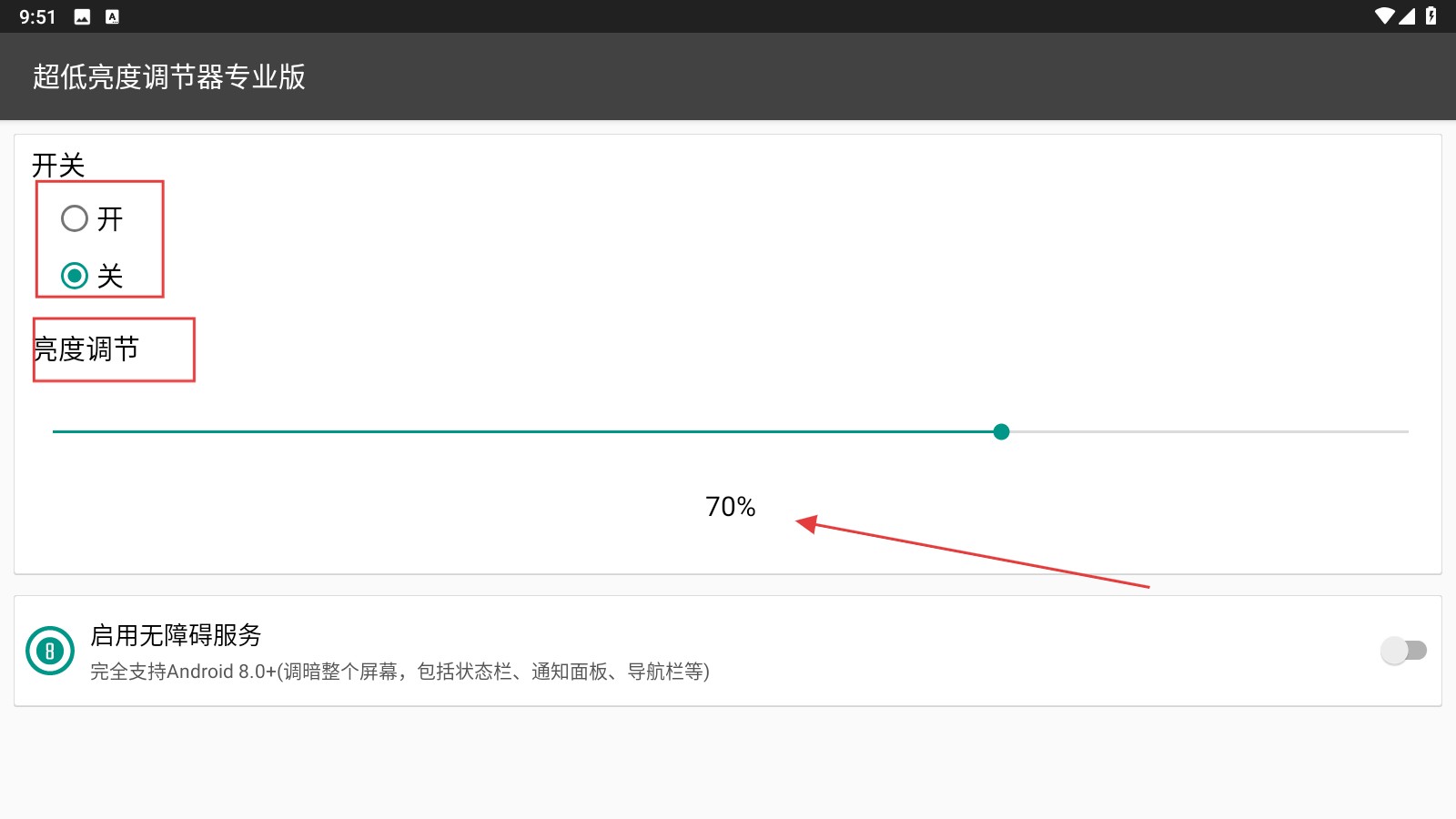This screenshot has height=819, width=1456.
Task: Click the Wi-Fi icon in status bar
Action: (x=1385, y=15)
